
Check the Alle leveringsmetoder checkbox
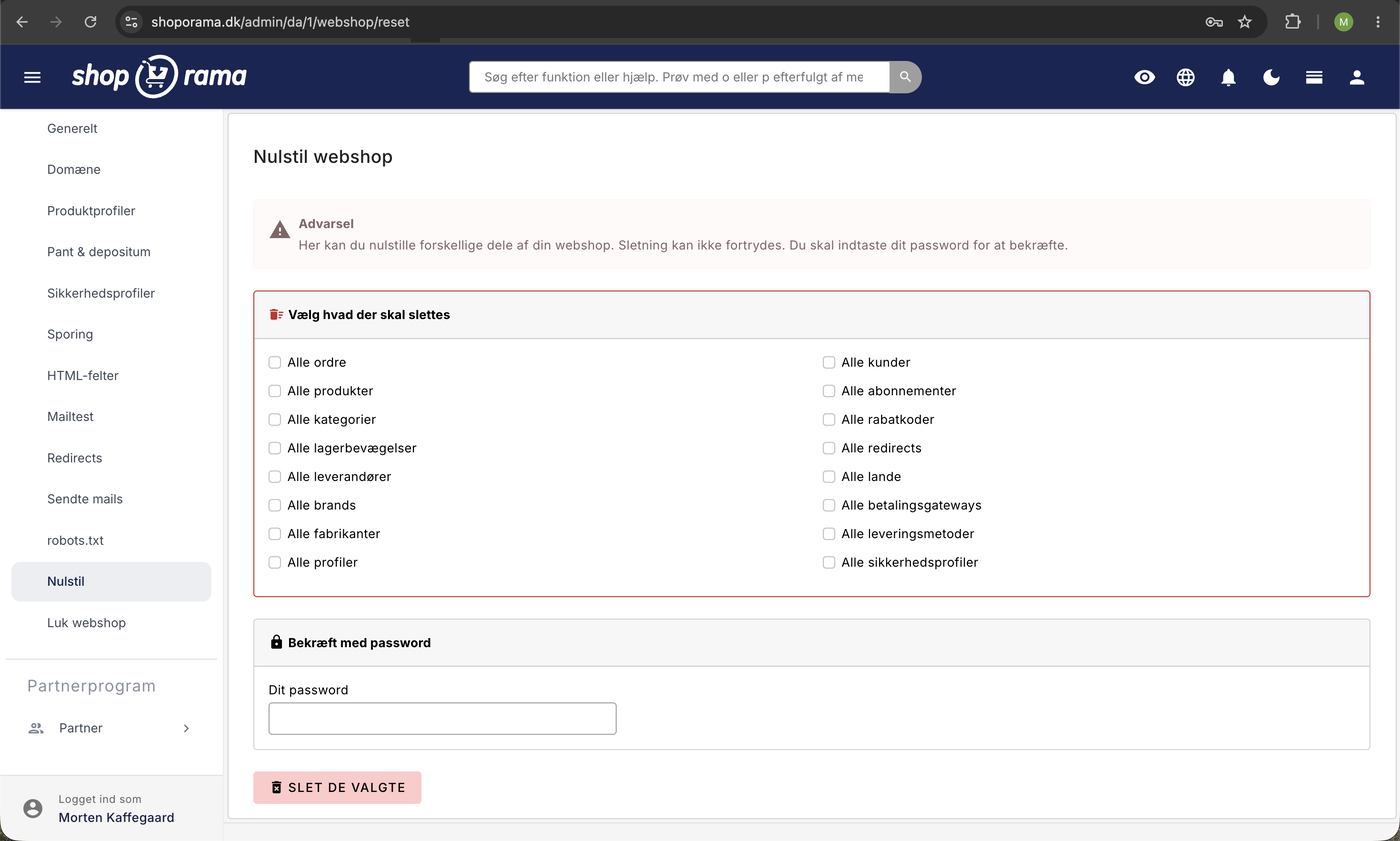(x=829, y=534)
